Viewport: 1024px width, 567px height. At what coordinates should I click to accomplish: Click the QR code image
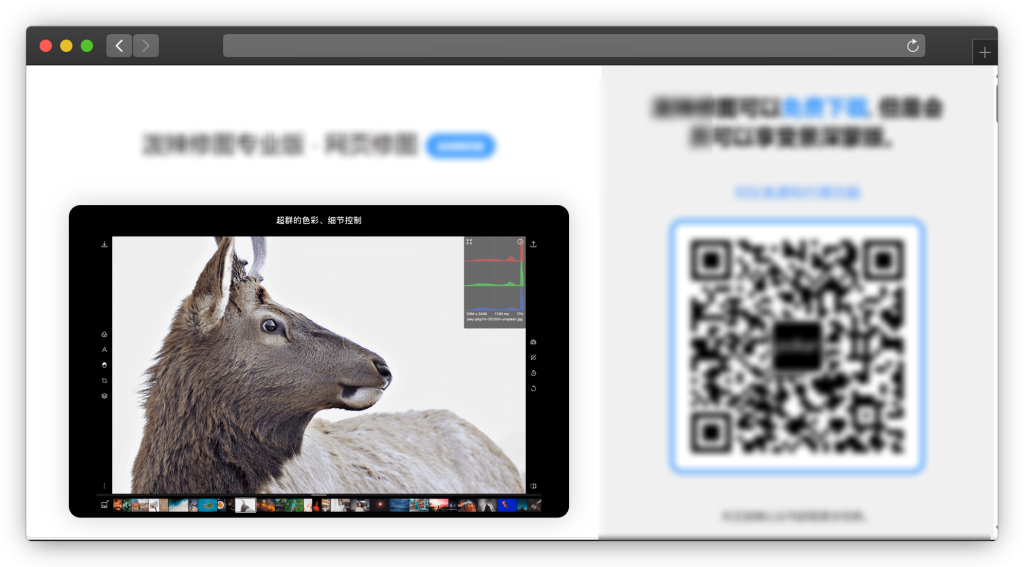797,346
